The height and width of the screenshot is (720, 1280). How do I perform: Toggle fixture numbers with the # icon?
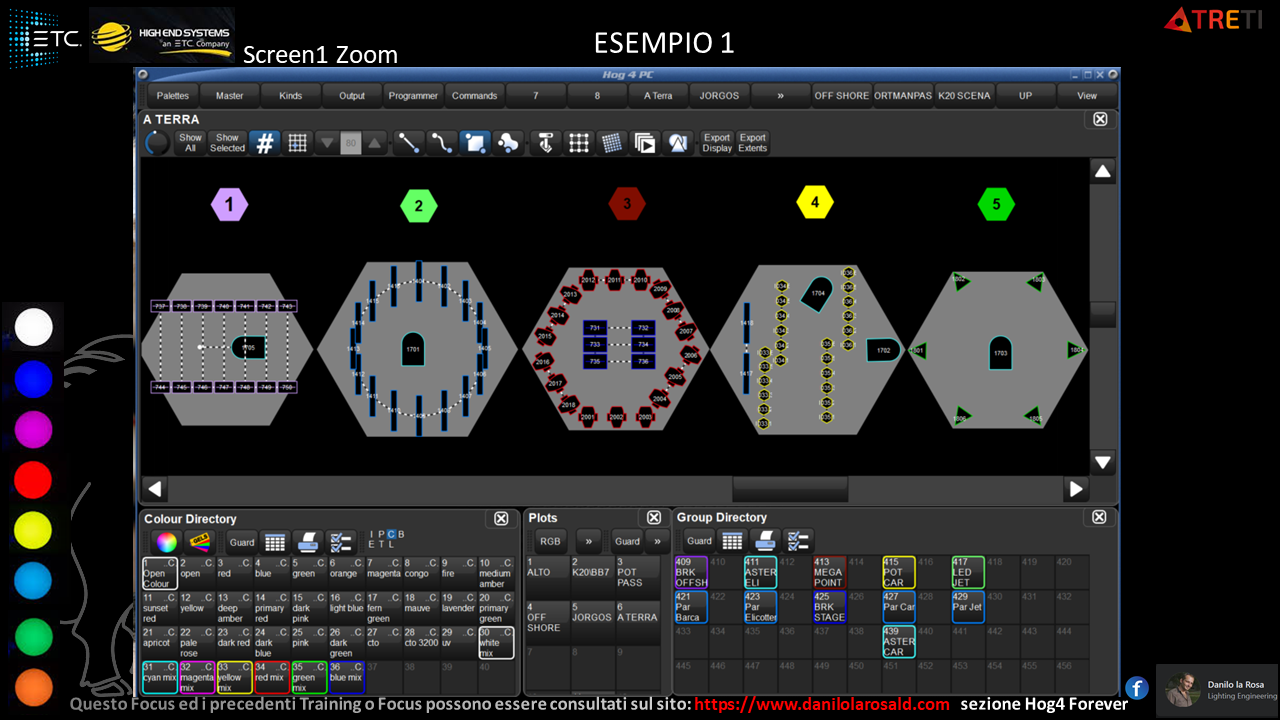(265, 143)
